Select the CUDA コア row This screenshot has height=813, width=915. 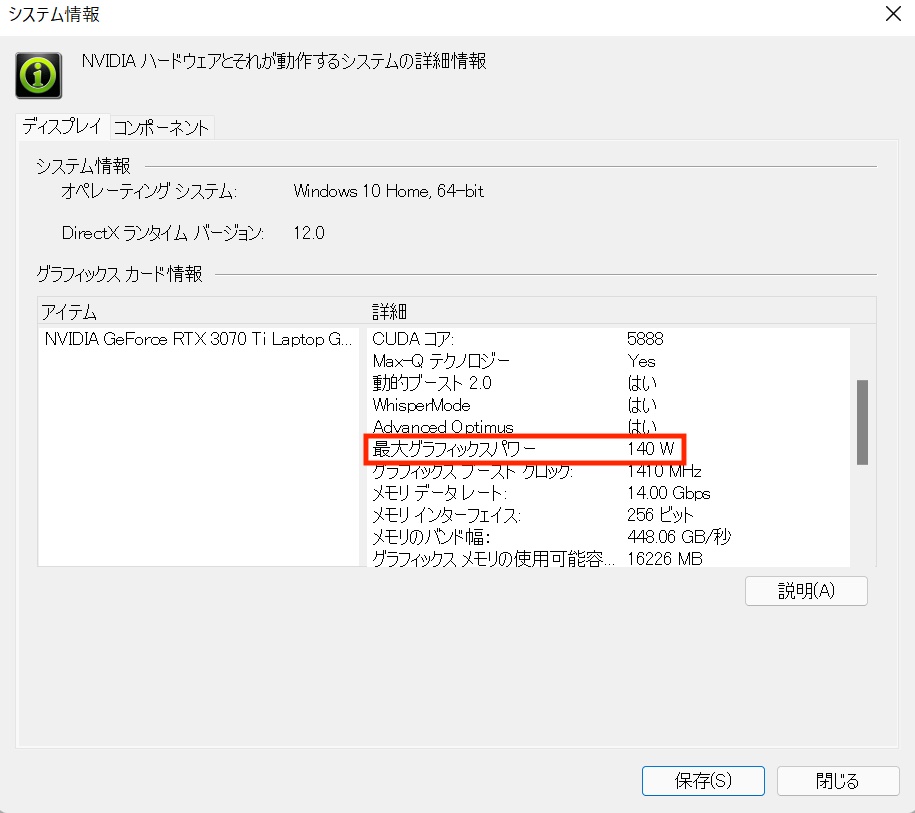(x=608, y=339)
